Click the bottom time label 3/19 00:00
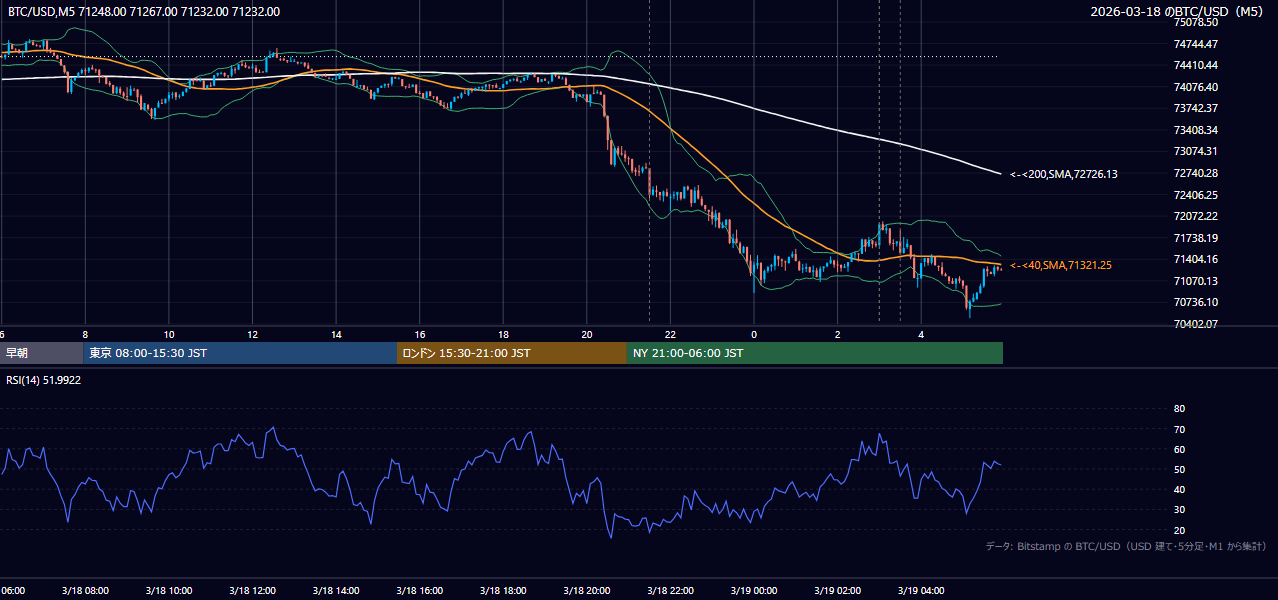Viewport: 1278px width, 600px height. [x=754, y=591]
